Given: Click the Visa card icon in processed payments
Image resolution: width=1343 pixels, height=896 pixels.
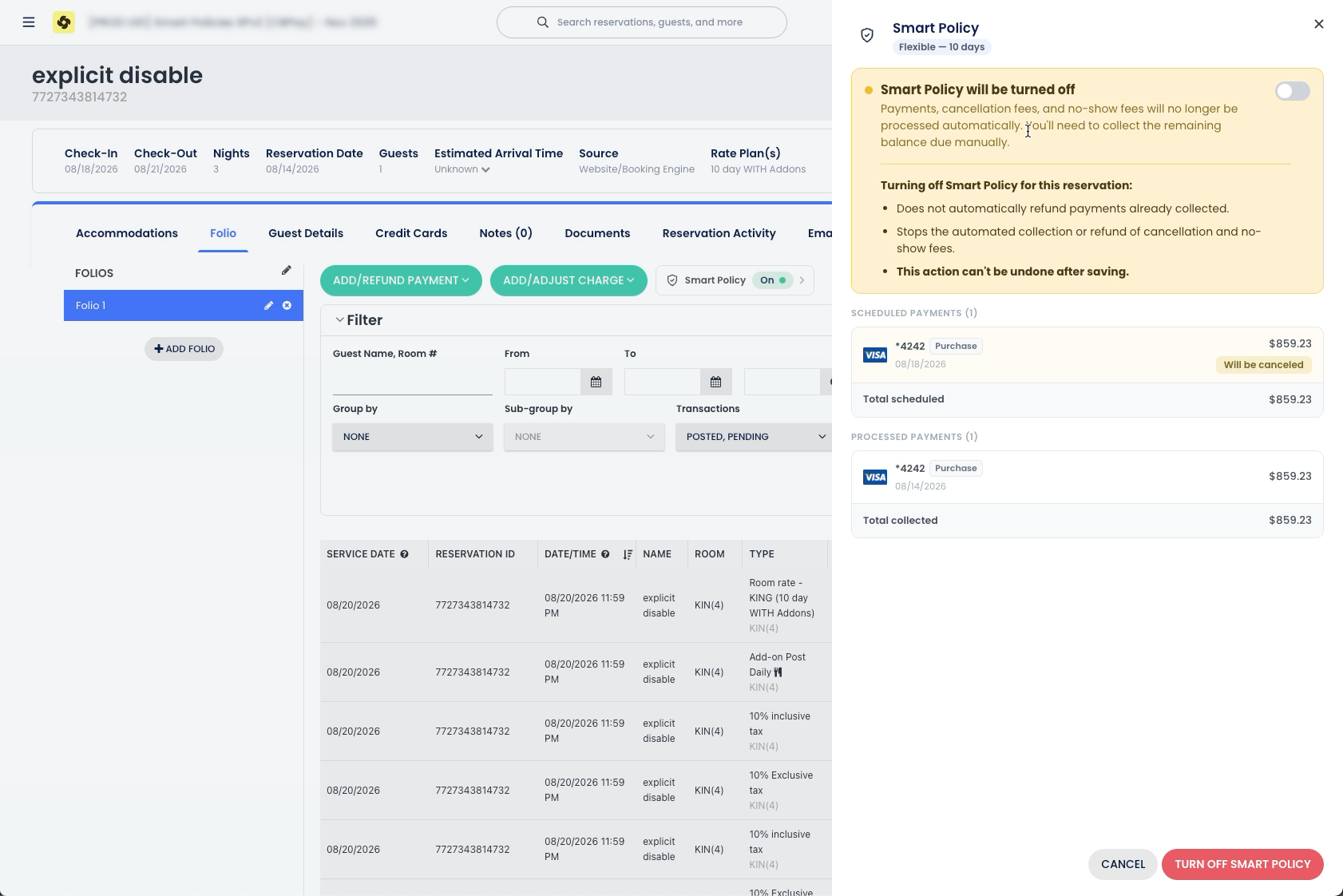Looking at the screenshot, I should point(875,478).
